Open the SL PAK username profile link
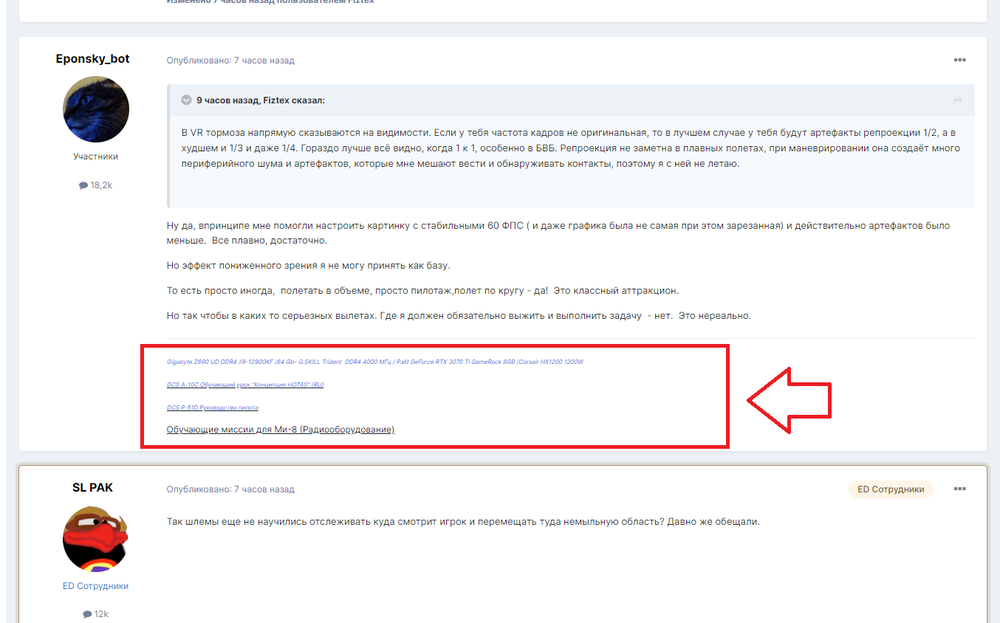Viewport: 1000px width, 623px height. (x=92, y=488)
